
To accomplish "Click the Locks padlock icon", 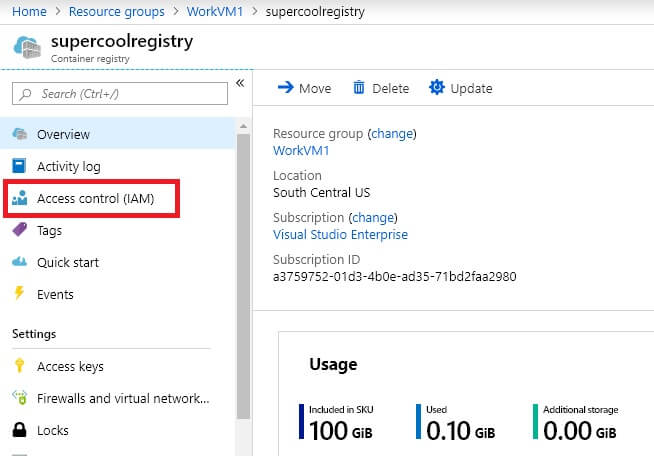I will tap(19, 429).
